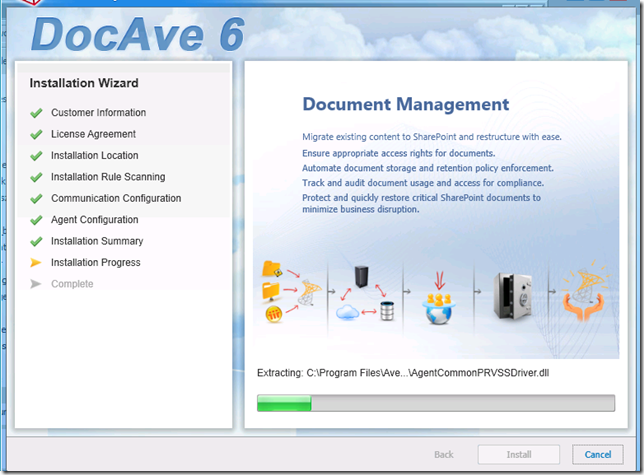Click green checkmark beside Agent Configuration

coord(36,220)
